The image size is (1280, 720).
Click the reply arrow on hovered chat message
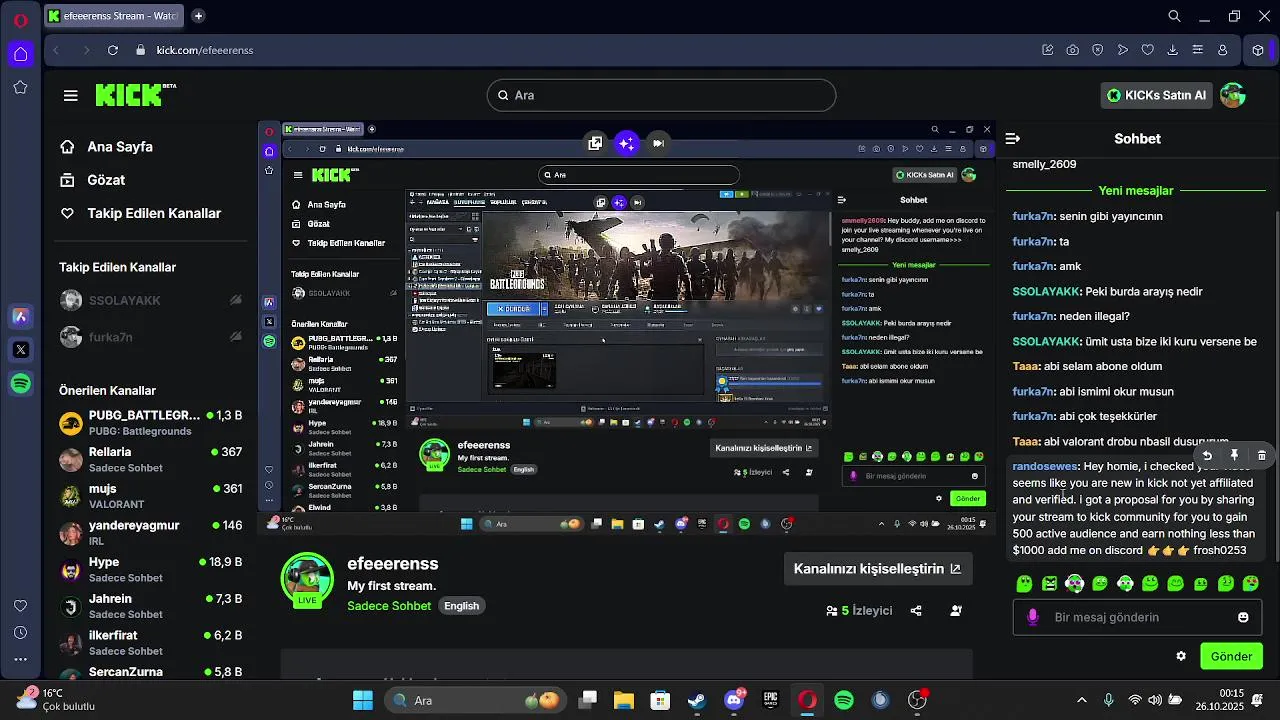coord(1207,455)
